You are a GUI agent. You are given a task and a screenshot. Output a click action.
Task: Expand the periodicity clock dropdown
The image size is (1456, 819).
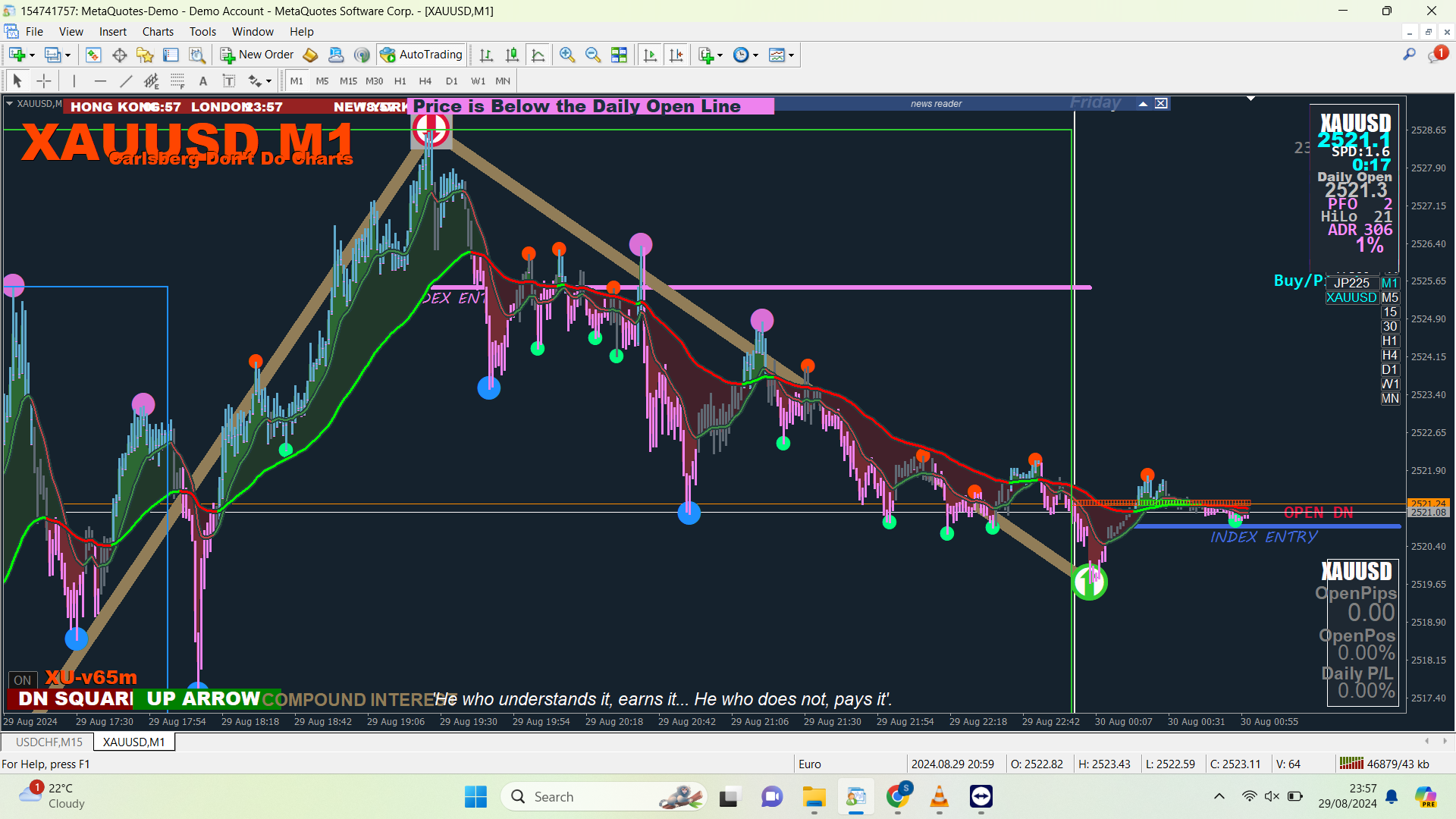(755, 55)
